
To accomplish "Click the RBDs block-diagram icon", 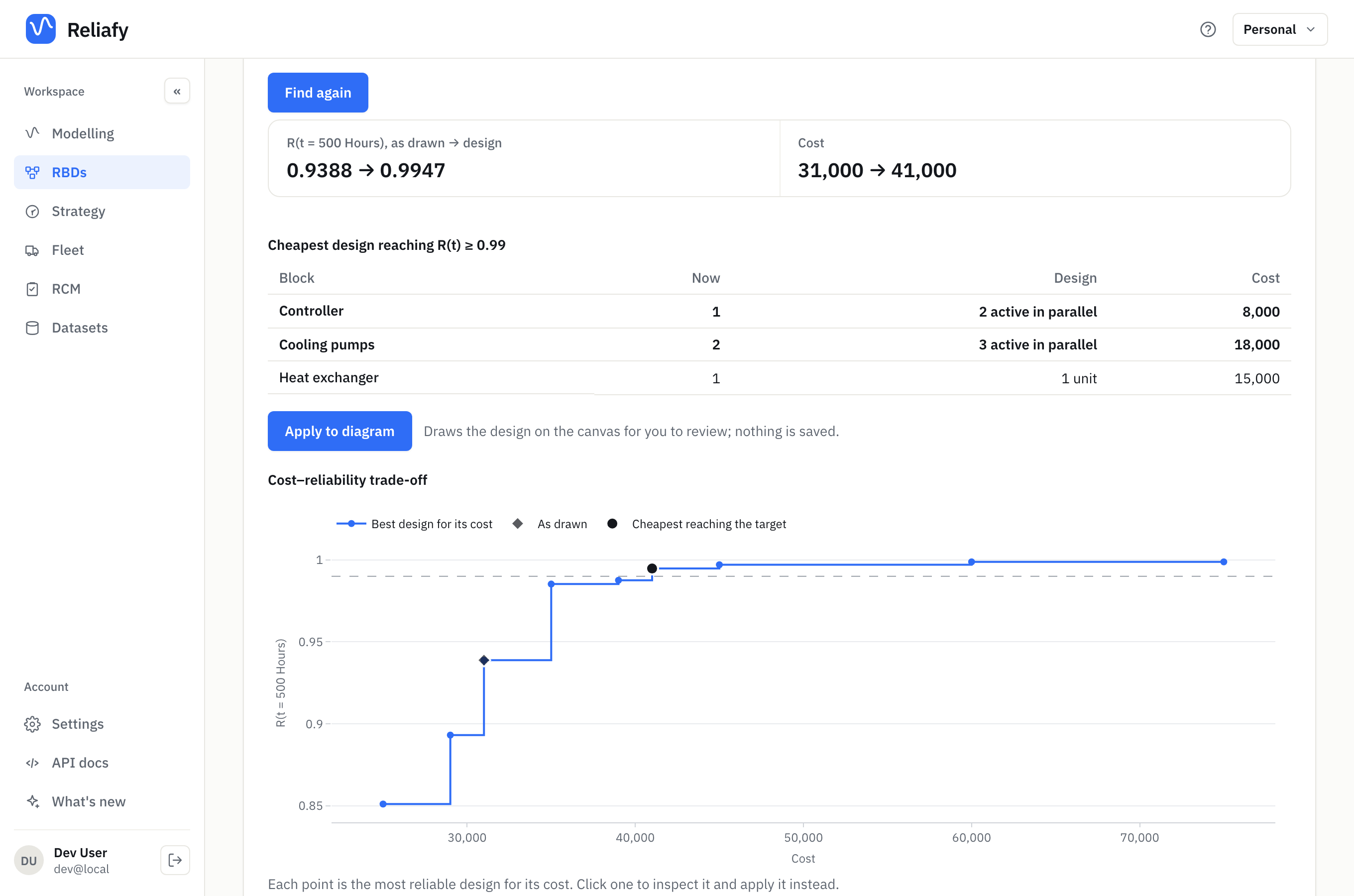I will click(x=32, y=172).
